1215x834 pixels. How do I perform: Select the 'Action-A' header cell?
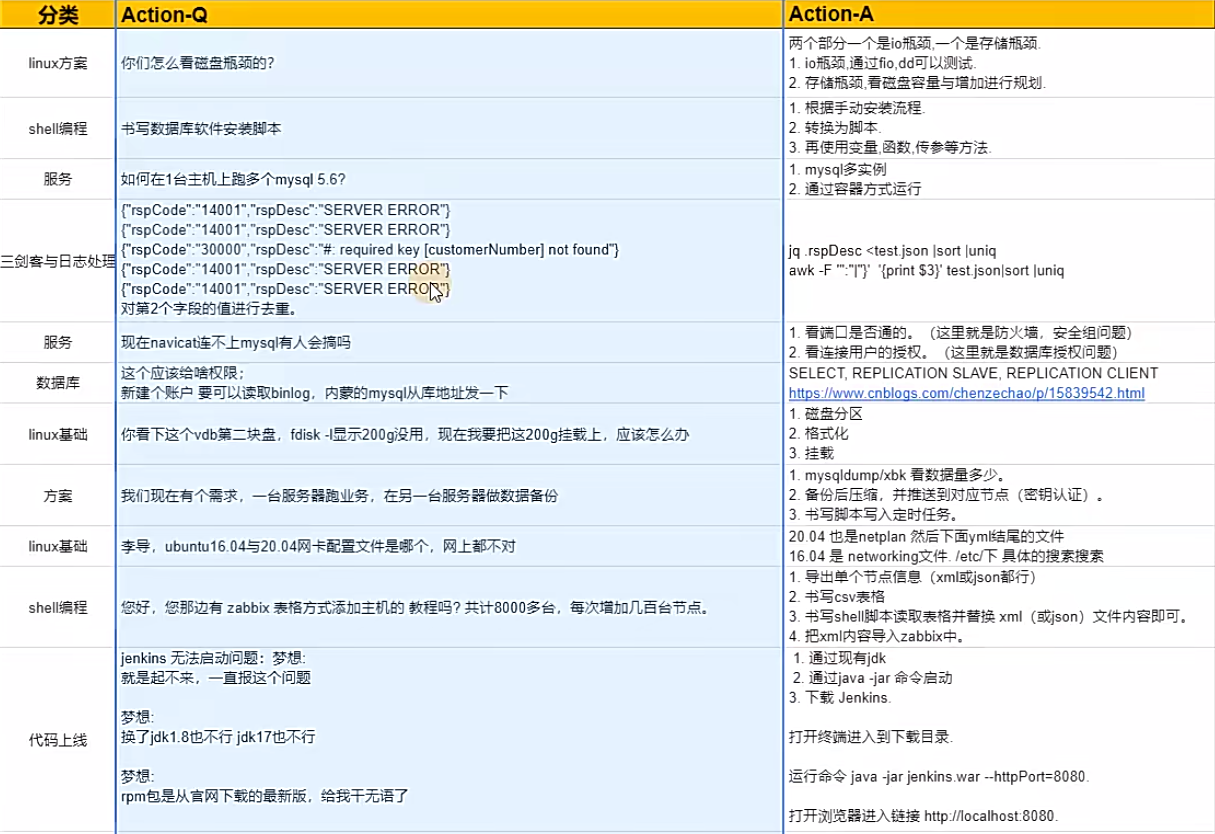(x=998, y=15)
